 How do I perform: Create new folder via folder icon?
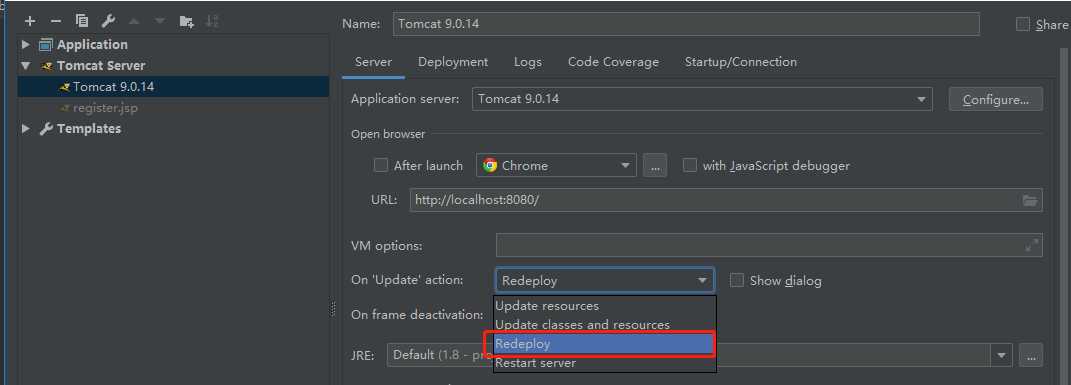coord(186,21)
